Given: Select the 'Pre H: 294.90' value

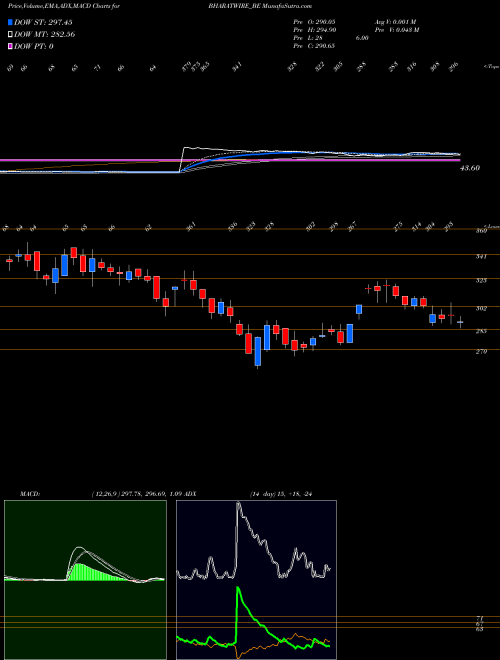Looking at the screenshot, I should 314,30.
